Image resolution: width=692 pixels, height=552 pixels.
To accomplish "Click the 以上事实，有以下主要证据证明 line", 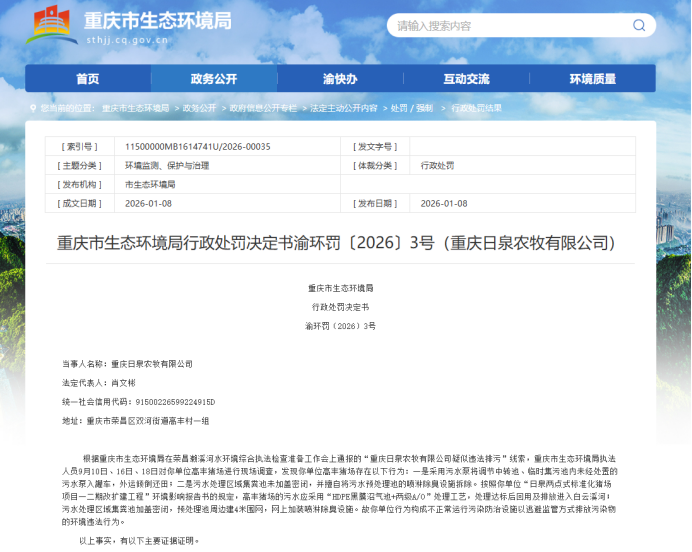I will point(139,541).
